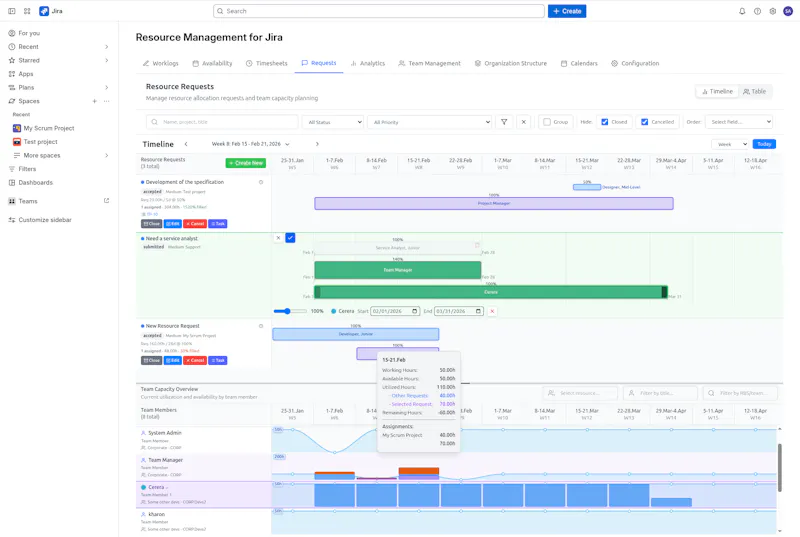The height and width of the screenshot is (537, 800).
Task: Open the Analytics tab
Action: point(368,63)
